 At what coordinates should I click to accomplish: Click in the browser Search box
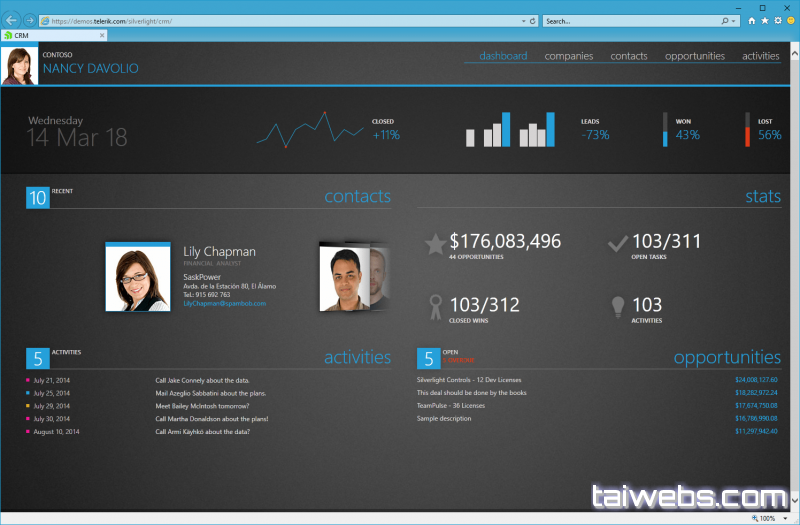coord(630,20)
